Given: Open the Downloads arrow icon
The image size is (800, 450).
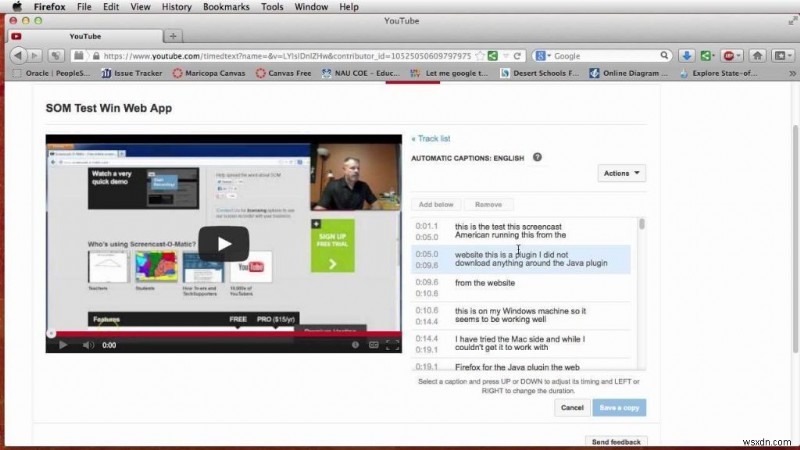Looking at the screenshot, I should 686,56.
